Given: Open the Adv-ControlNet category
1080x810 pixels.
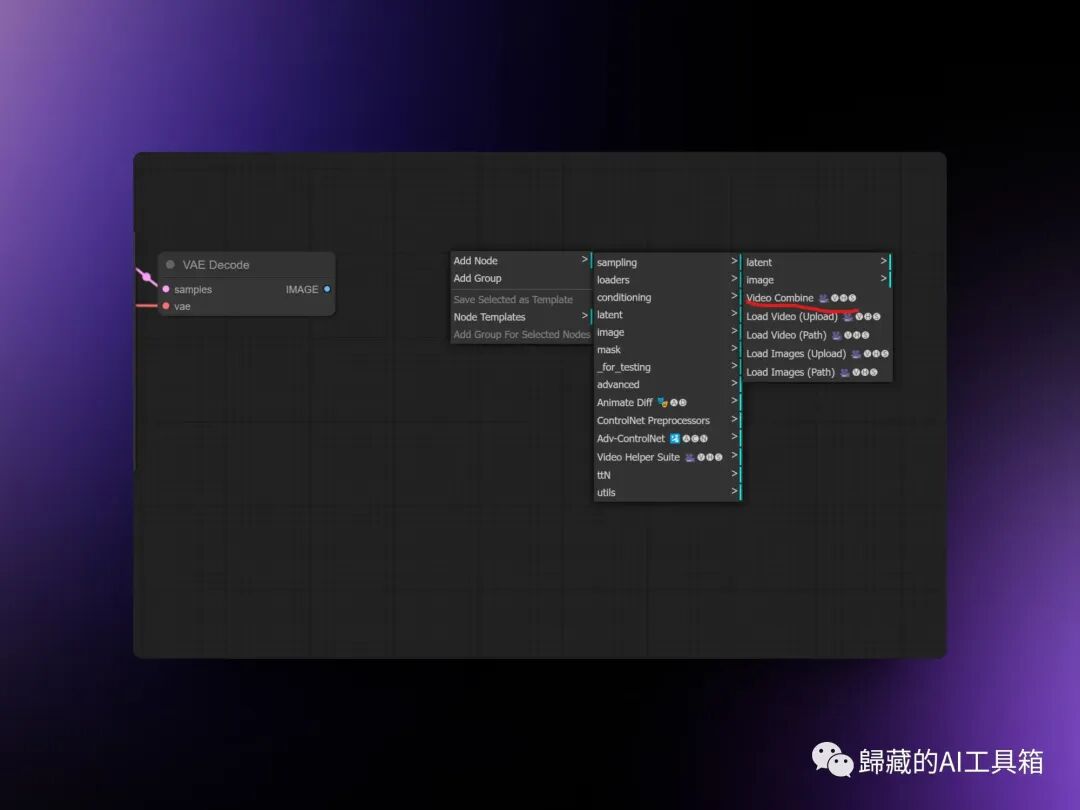Looking at the screenshot, I should pyautogui.click(x=667, y=438).
